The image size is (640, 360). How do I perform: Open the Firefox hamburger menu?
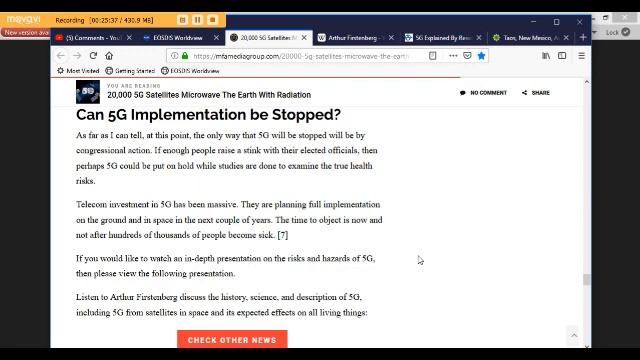click(582, 56)
